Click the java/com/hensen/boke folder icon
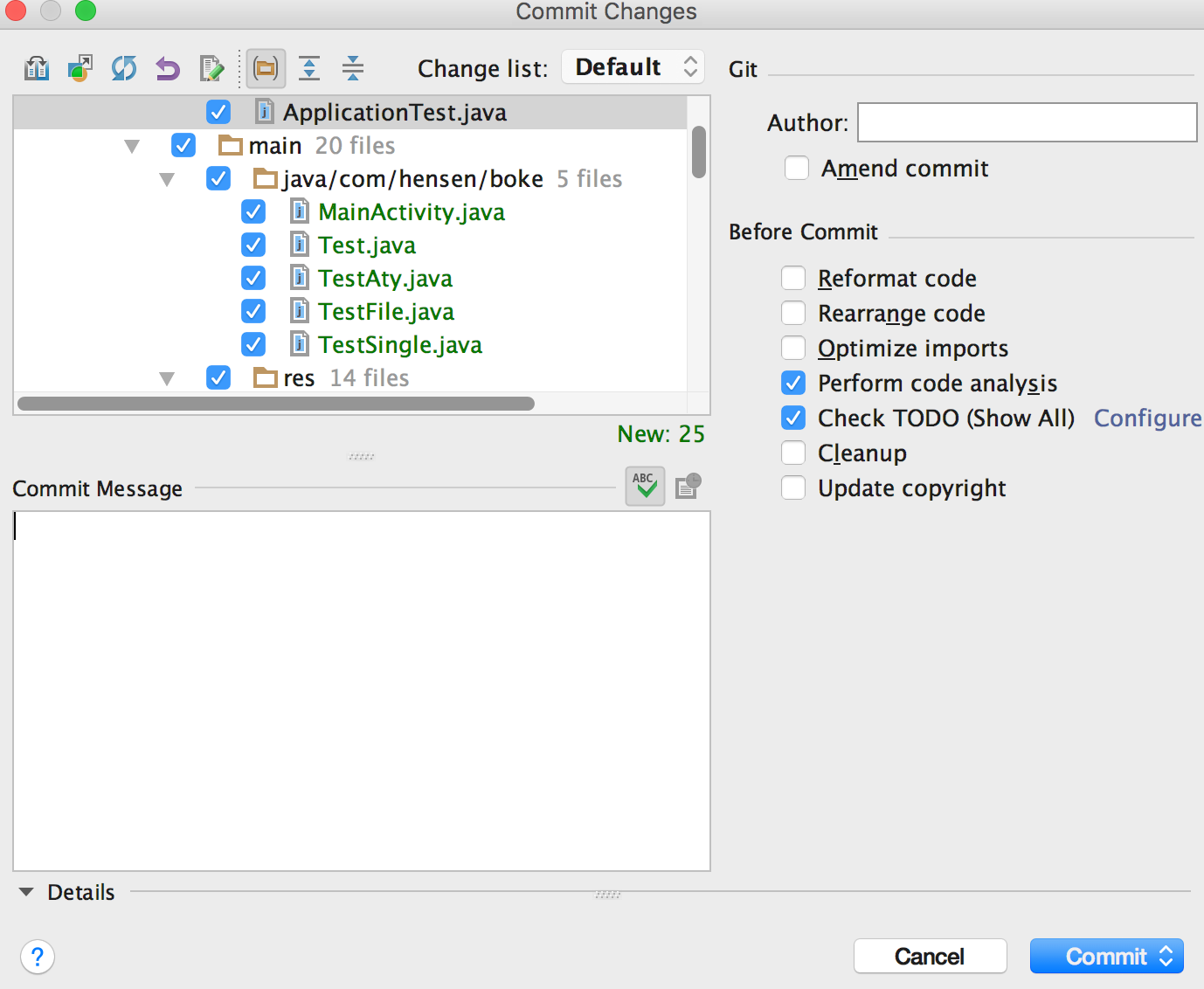Image resolution: width=1204 pixels, height=989 pixels. (266, 178)
